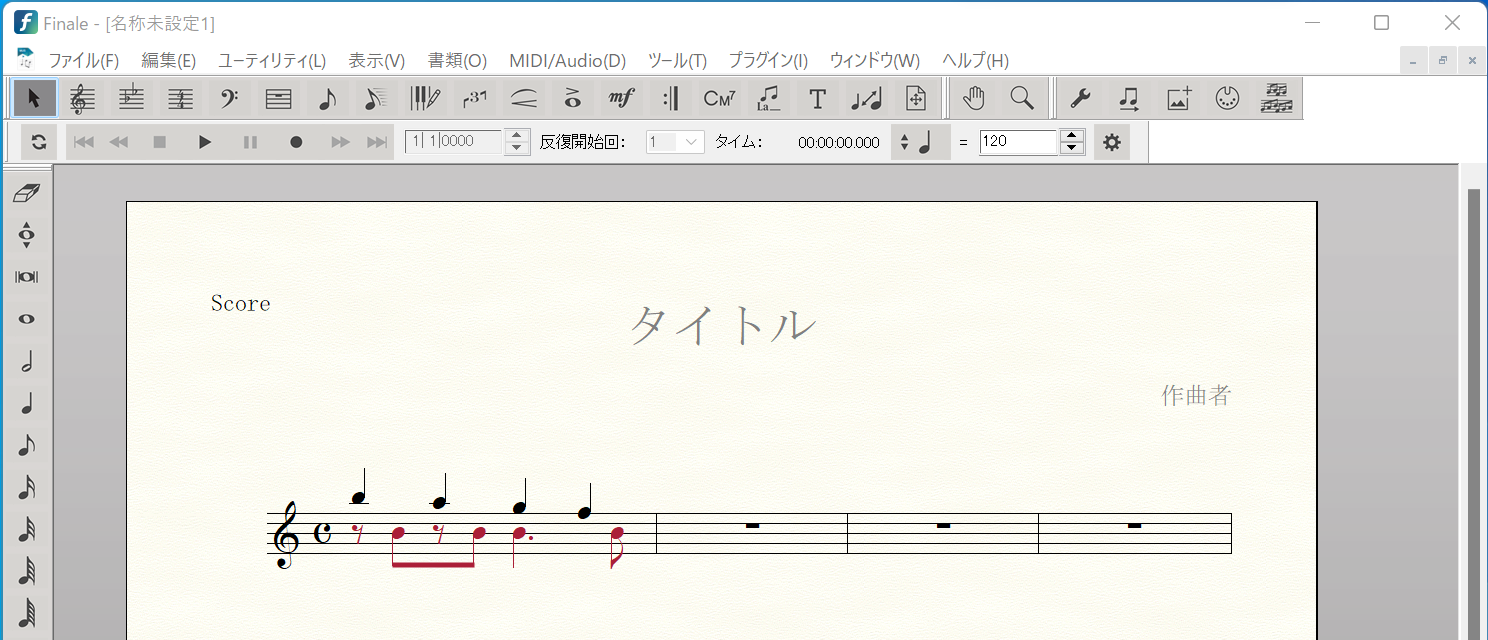The image size is (1488, 640).
Task: Open the ユーティリティ(L) menu
Action: (x=272, y=61)
